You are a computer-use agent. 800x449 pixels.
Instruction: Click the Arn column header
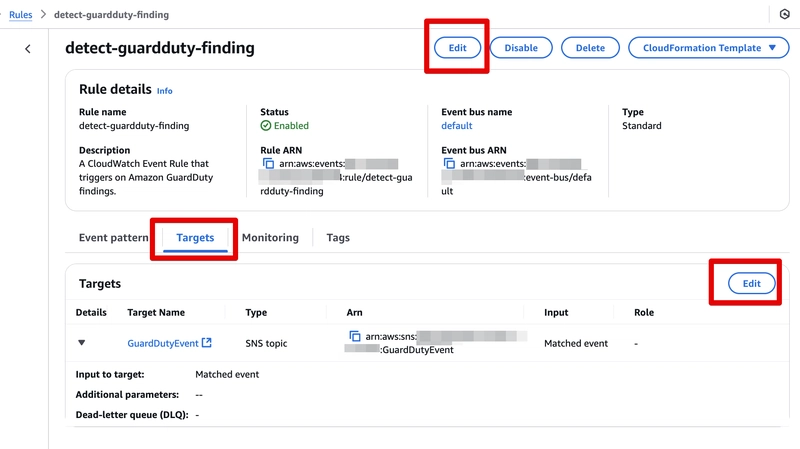pos(355,312)
